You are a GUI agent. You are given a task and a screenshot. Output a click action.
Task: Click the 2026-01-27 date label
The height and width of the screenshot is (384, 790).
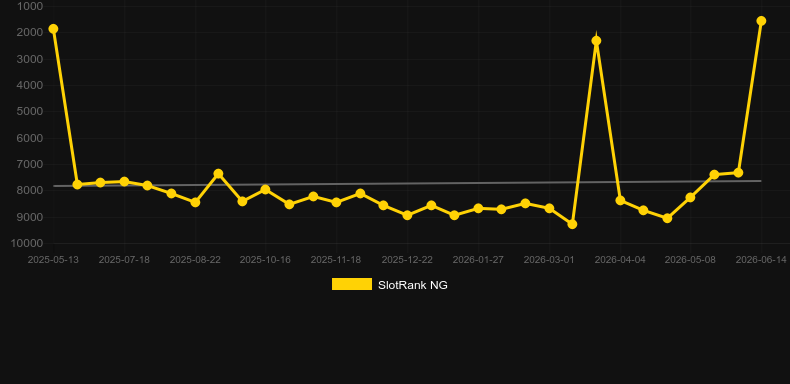[x=478, y=260]
